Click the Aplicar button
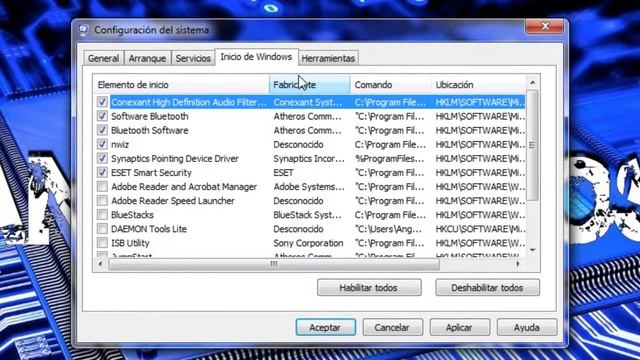 [460, 327]
